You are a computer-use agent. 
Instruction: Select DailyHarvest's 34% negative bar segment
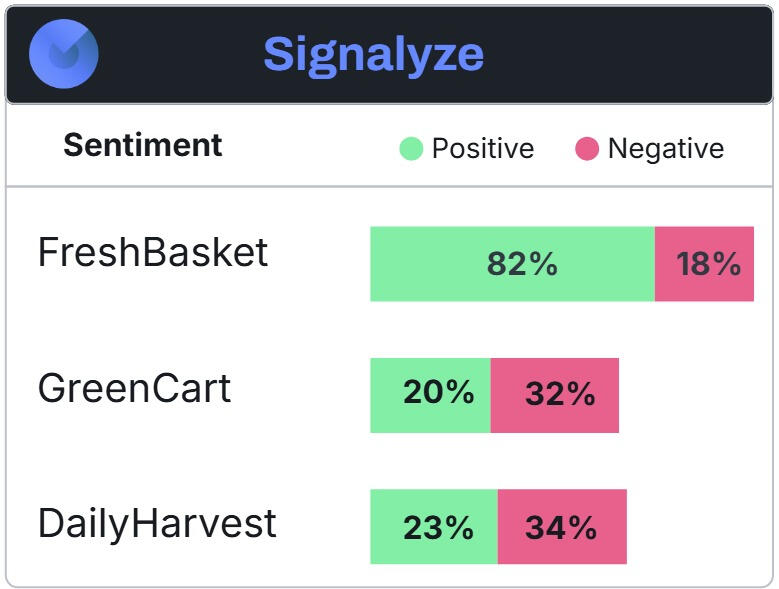pos(562,527)
